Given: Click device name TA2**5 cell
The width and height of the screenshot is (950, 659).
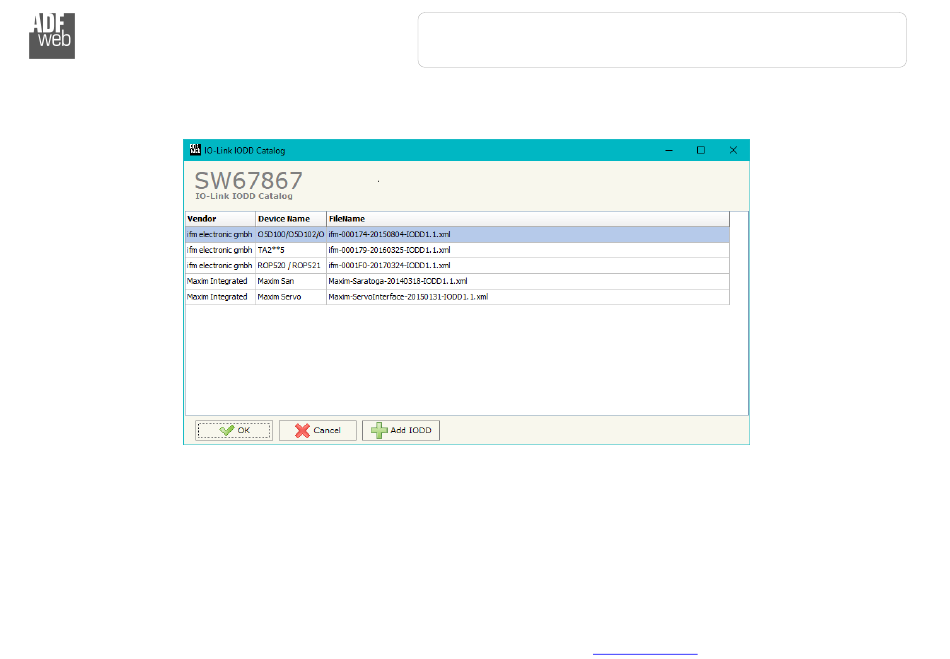Looking at the screenshot, I should (x=291, y=250).
